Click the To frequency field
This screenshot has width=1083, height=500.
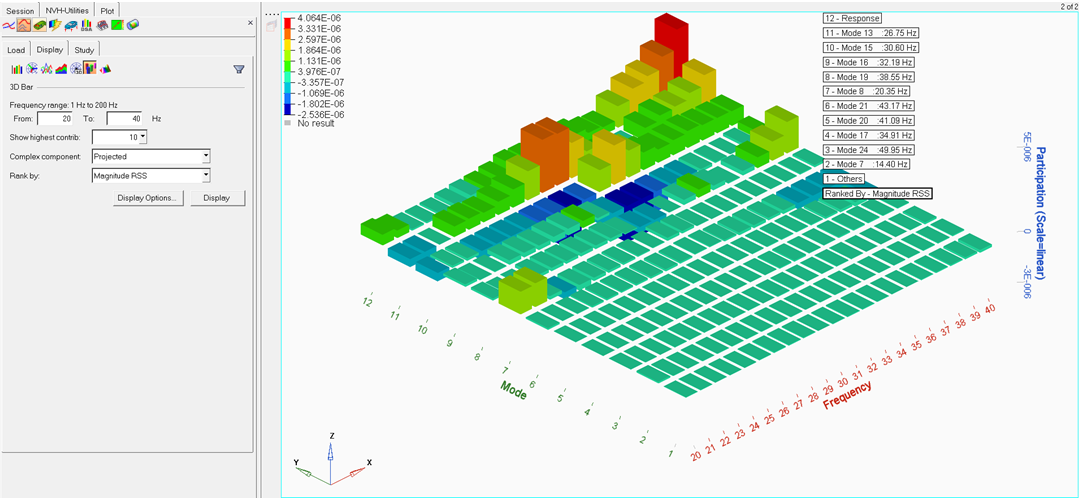point(124,118)
